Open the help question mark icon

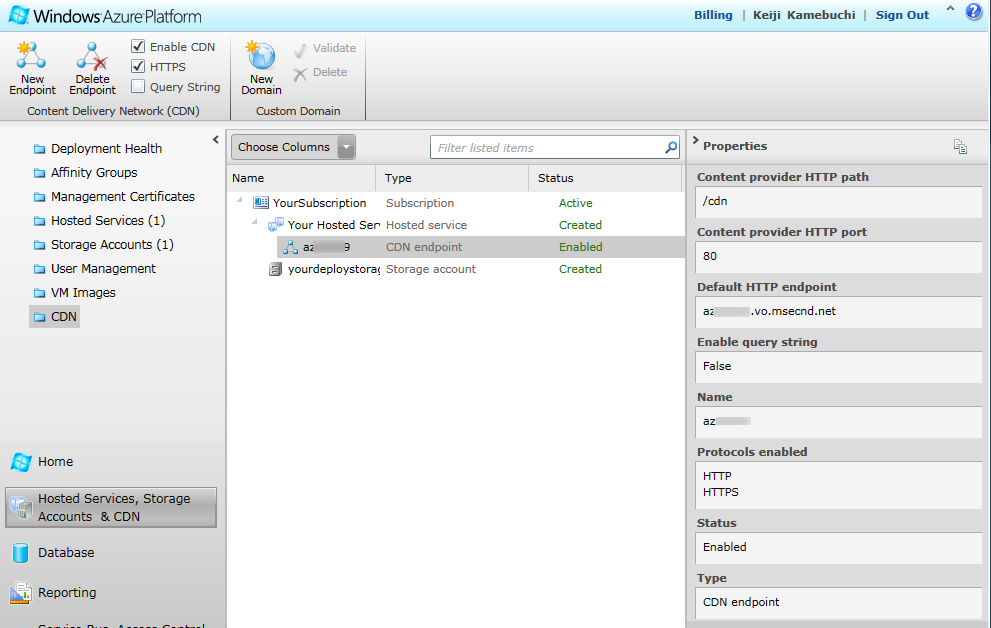(973, 14)
